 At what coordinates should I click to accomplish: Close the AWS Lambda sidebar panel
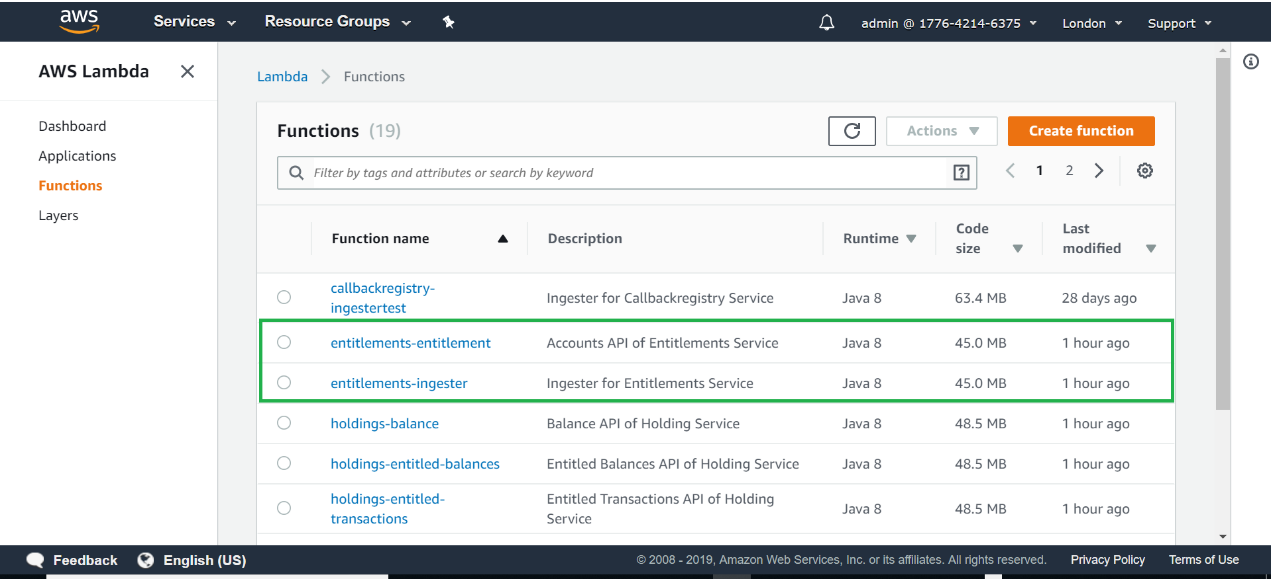point(187,71)
